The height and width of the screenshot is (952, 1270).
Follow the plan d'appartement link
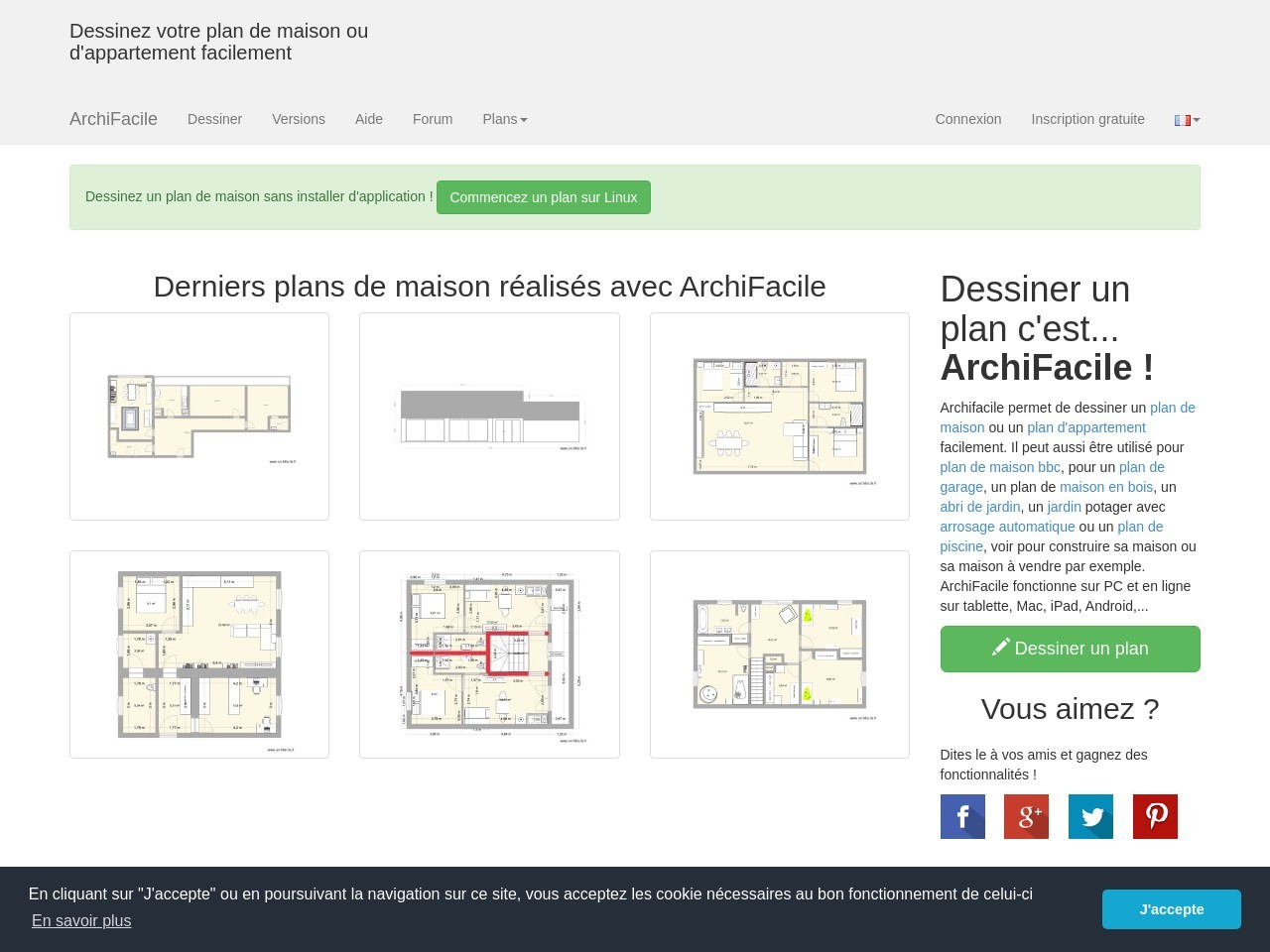[x=1086, y=427]
